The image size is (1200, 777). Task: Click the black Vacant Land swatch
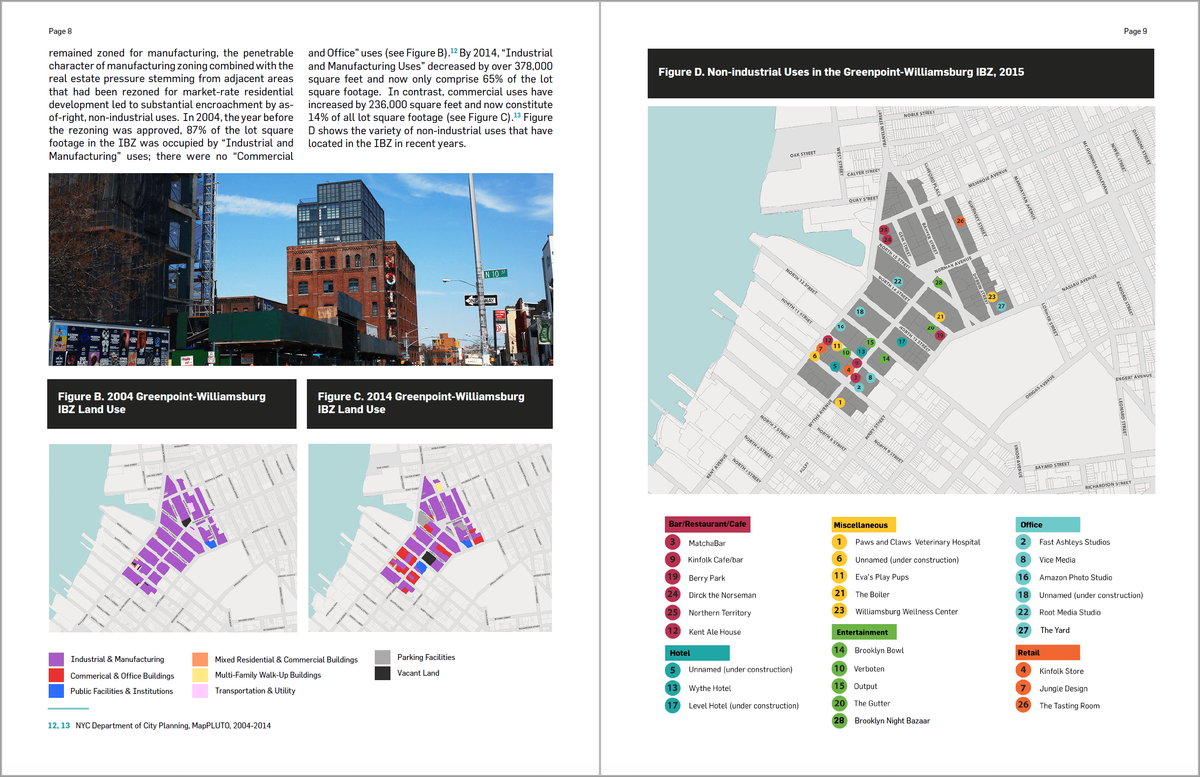point(382,673)
